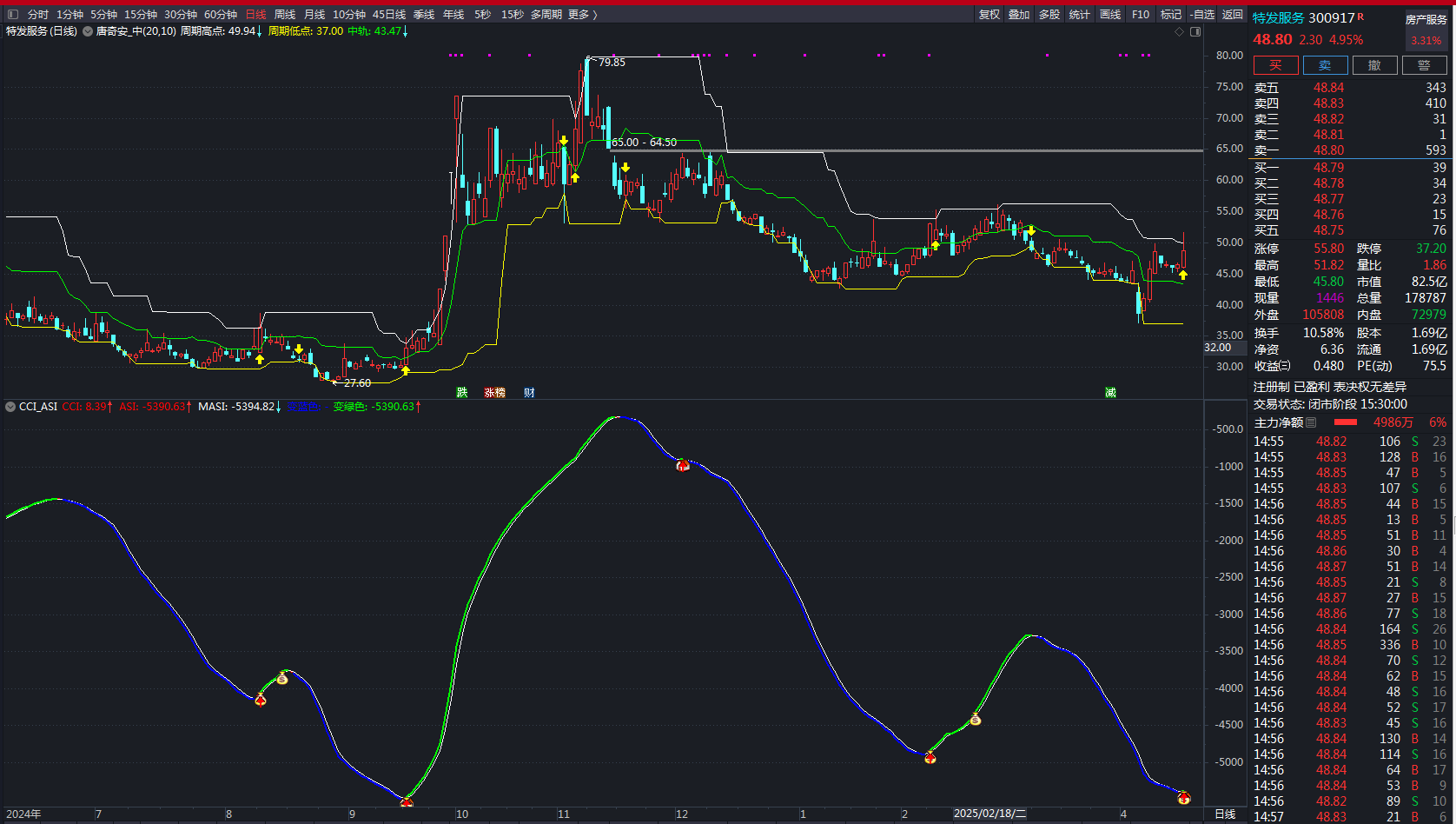Click the red signal marker near -5000
Viewport: 1456px width, 824px height.
(930, 758)
